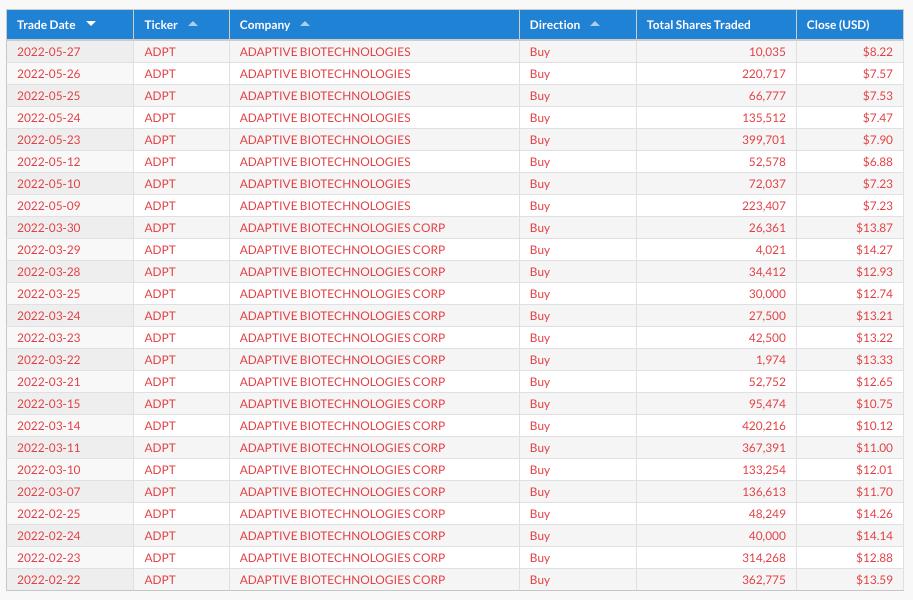Click the sort arrow beside Company
913x600 pixels.
click(305, 24)
